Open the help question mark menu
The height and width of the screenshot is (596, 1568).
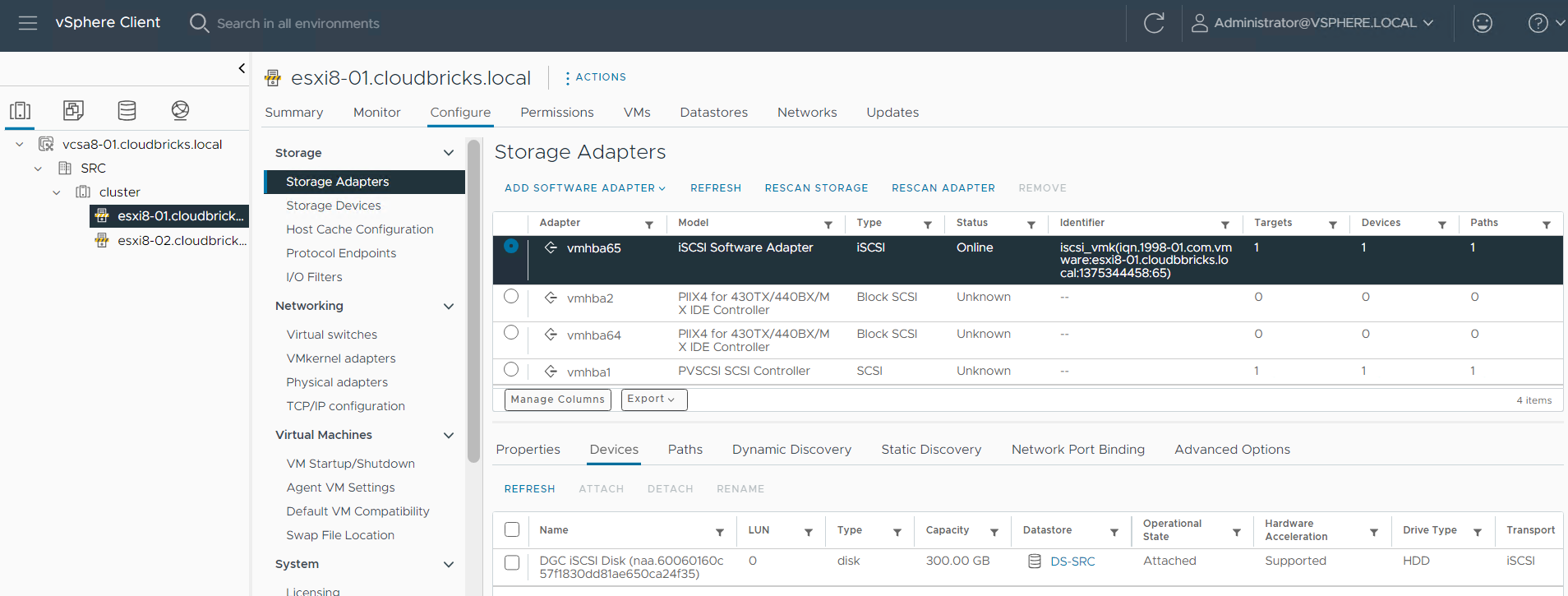click(1546, 23)
